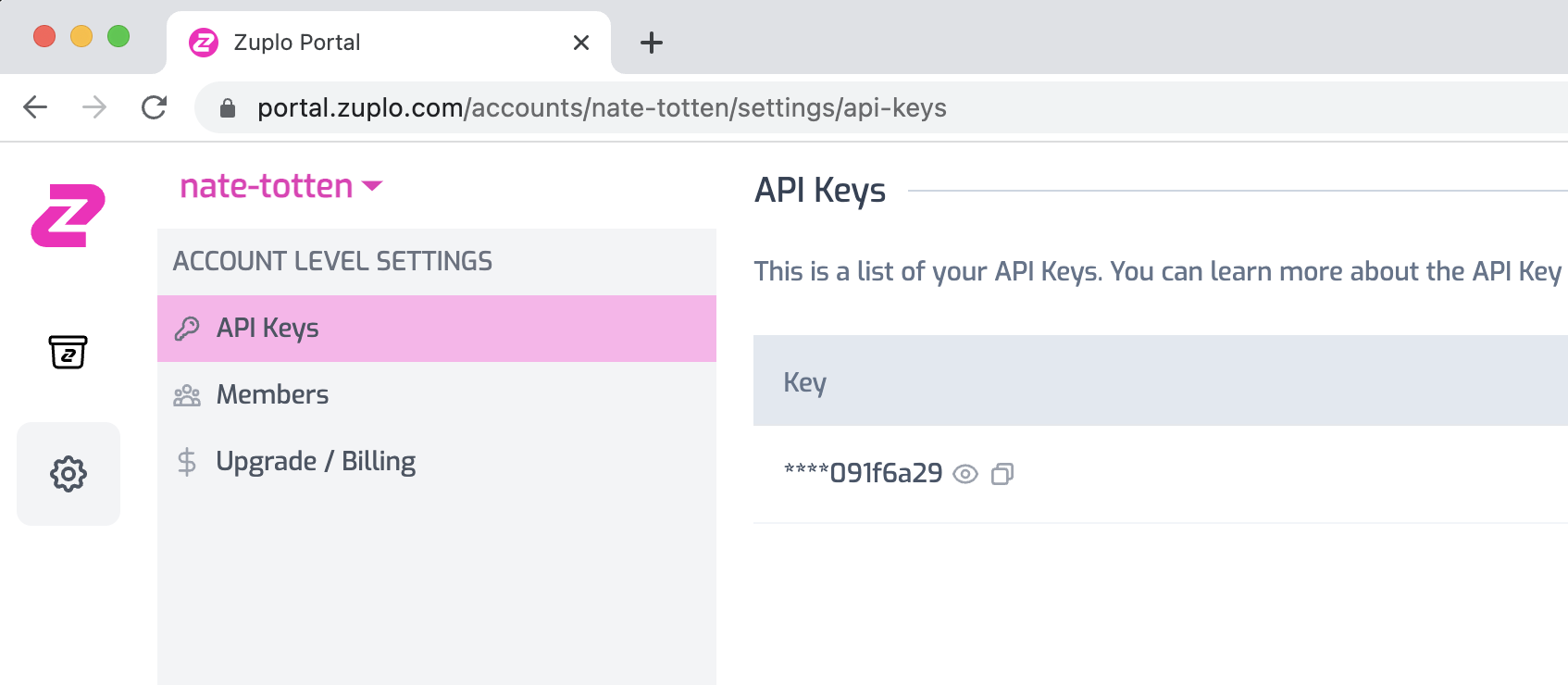Click the URL address field
The image size is (1568, 685).
click(880, 108)
